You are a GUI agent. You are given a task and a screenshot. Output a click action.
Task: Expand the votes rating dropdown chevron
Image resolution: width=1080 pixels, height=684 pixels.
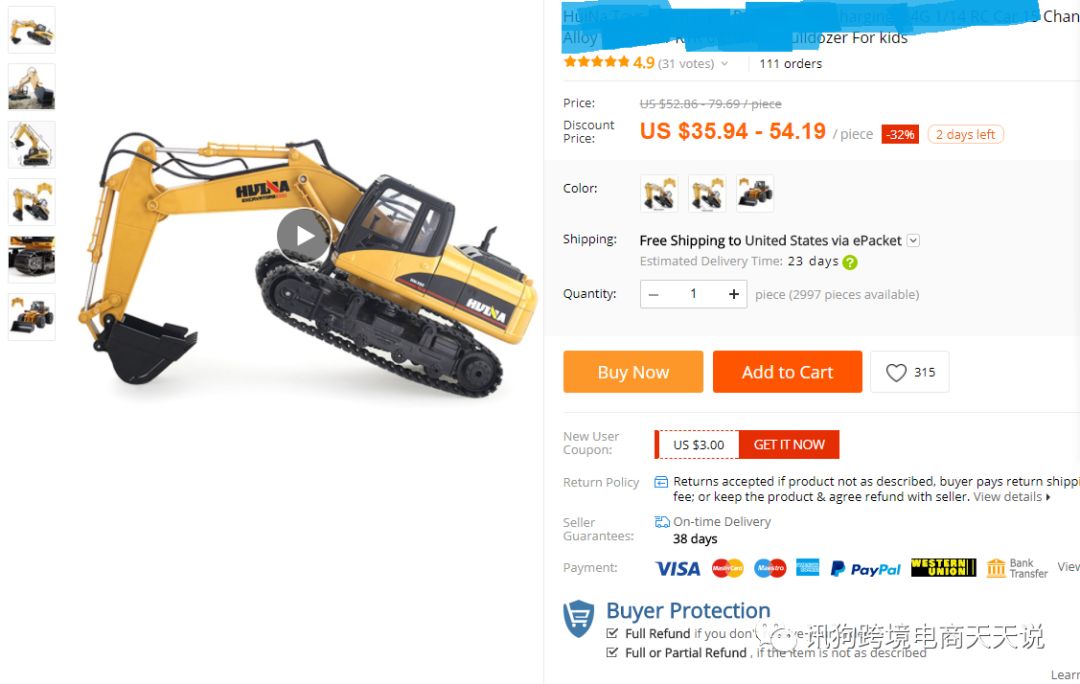coord(725,63)
